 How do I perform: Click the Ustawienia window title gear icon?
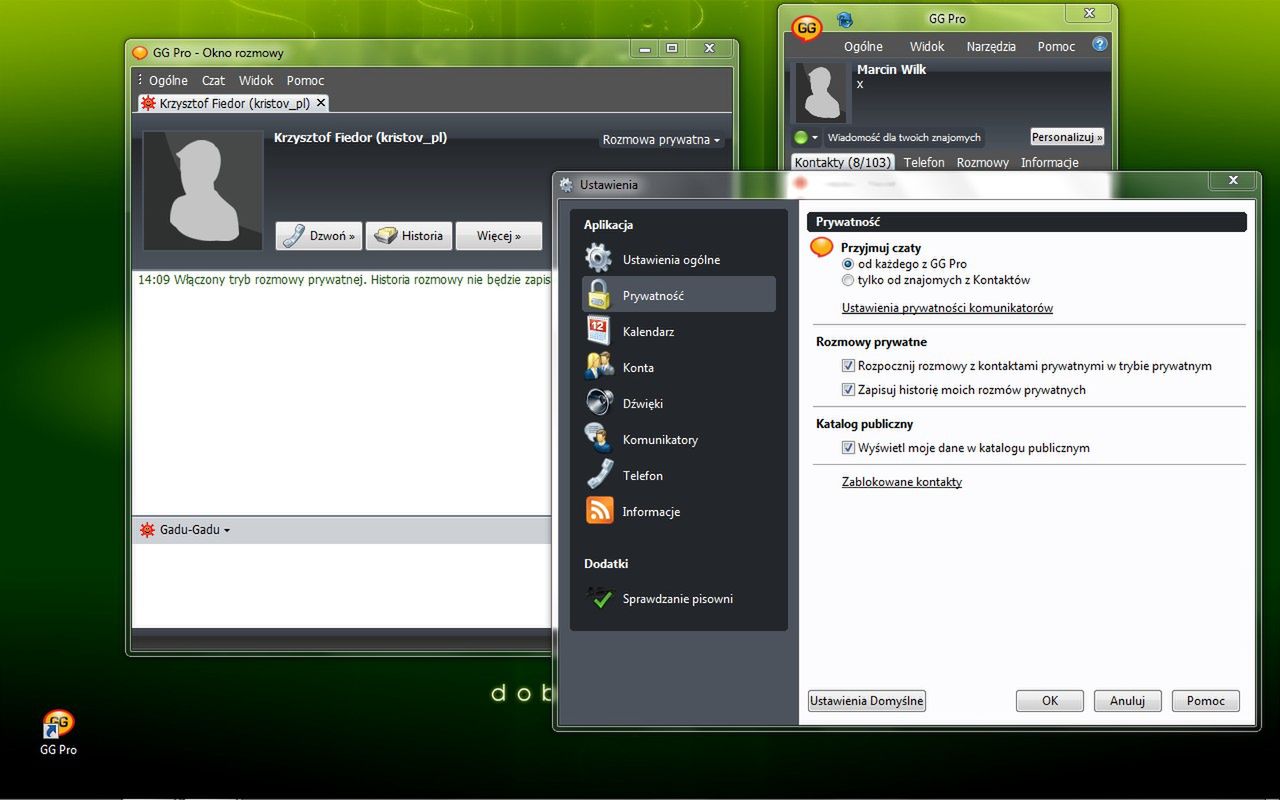[567, 184]
